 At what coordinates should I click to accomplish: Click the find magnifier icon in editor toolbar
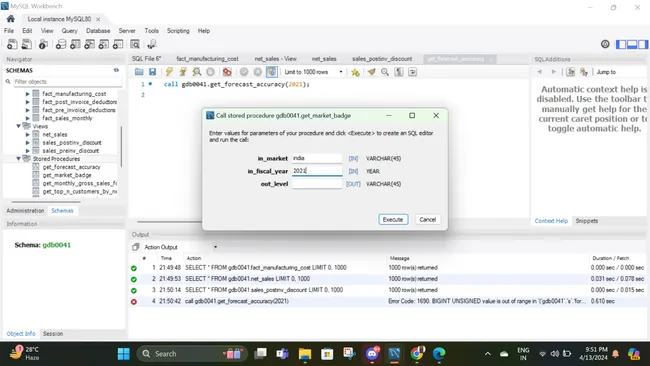[x=385, y=72]
